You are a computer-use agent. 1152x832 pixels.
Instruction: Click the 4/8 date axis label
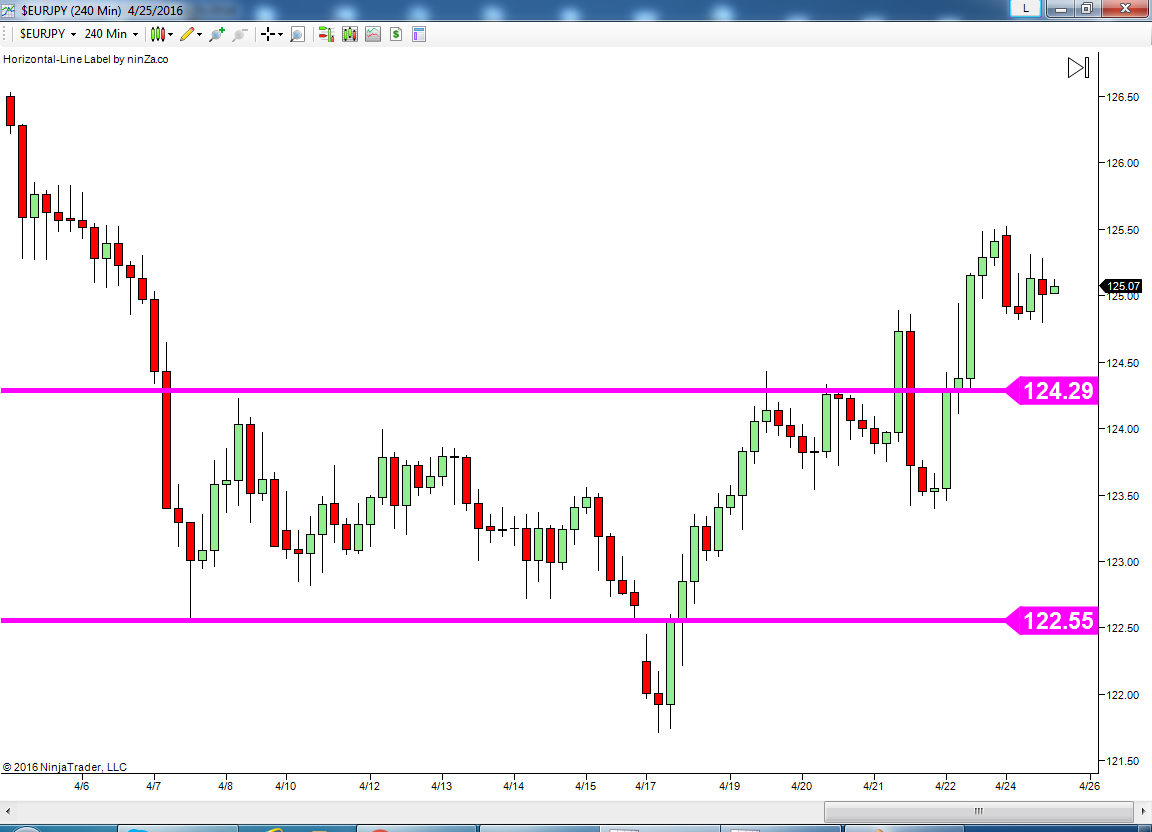(x=226, y=786)
